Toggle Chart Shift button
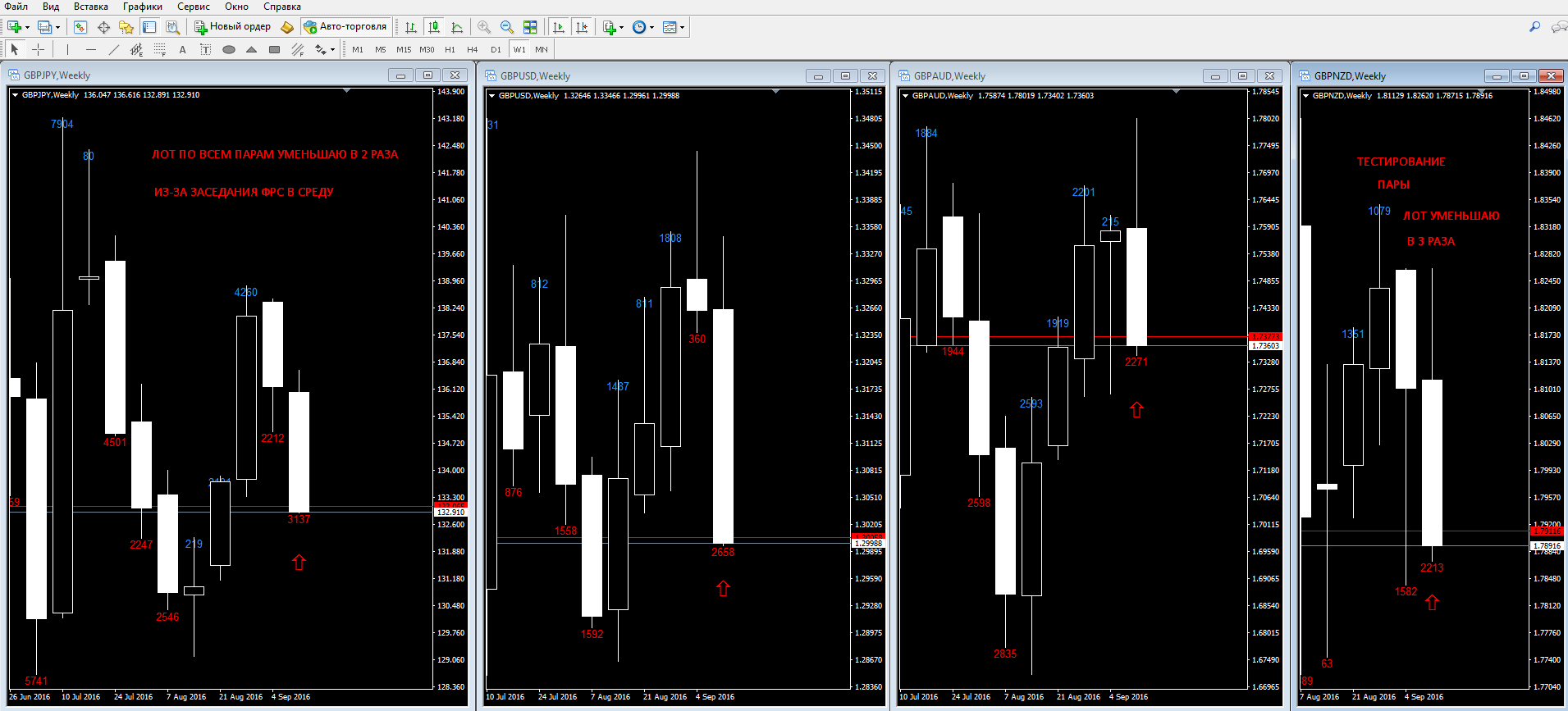1568x711 pixels. coord(582,27)
